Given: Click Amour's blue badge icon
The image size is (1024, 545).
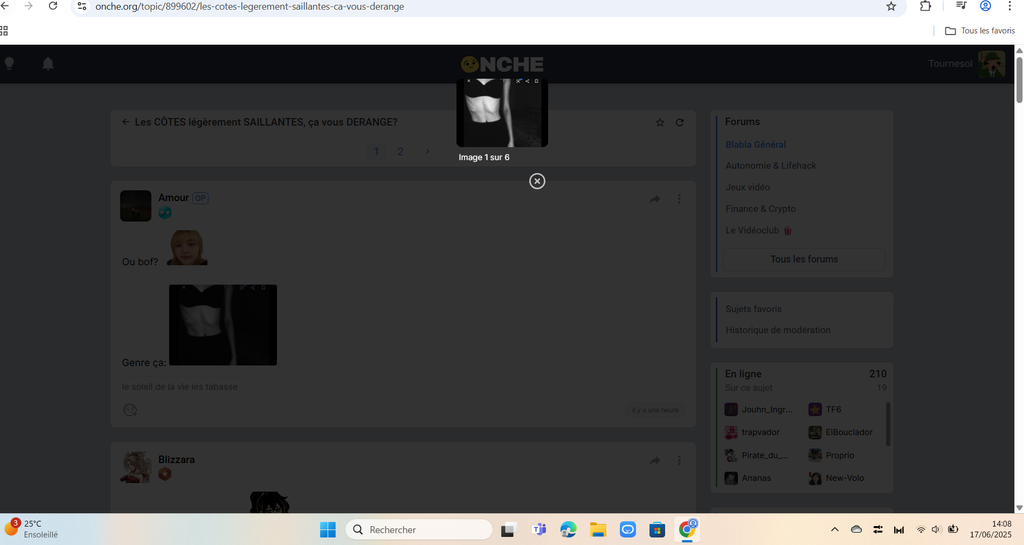Looking at the screenshot, I should coord(165,213).
